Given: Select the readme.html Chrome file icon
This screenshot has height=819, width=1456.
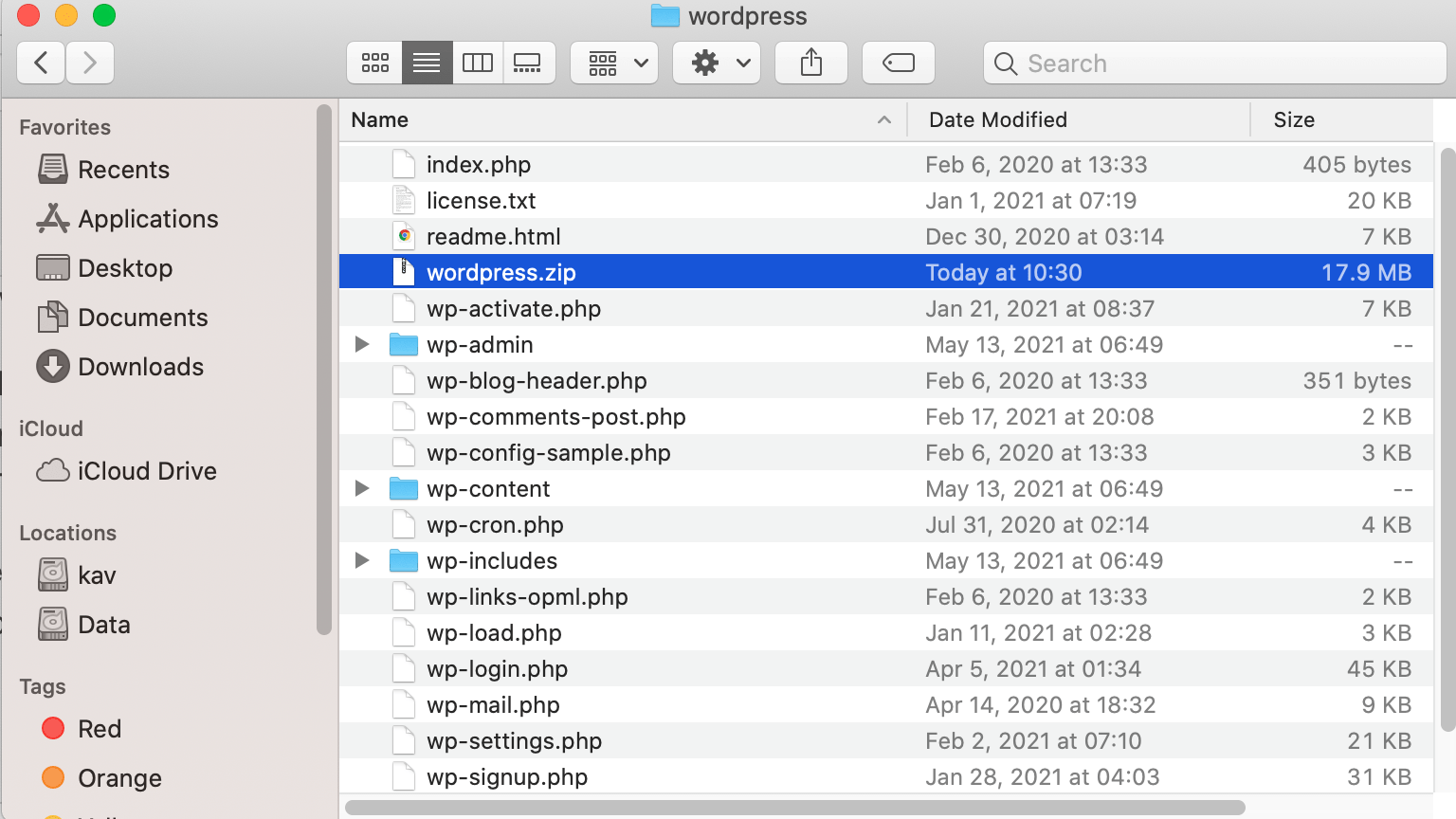Looking at the screenshot, I should tap(404, 237).
